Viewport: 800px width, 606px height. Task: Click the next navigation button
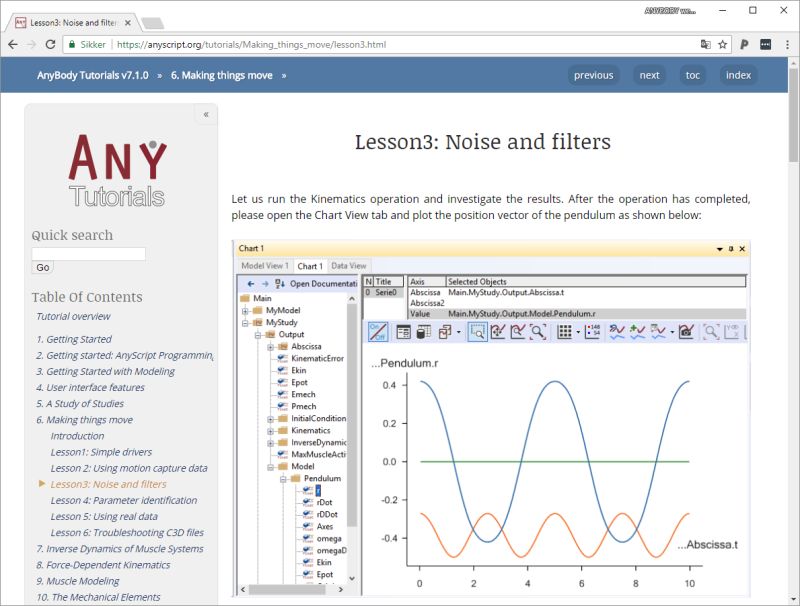tap(649, 75)
